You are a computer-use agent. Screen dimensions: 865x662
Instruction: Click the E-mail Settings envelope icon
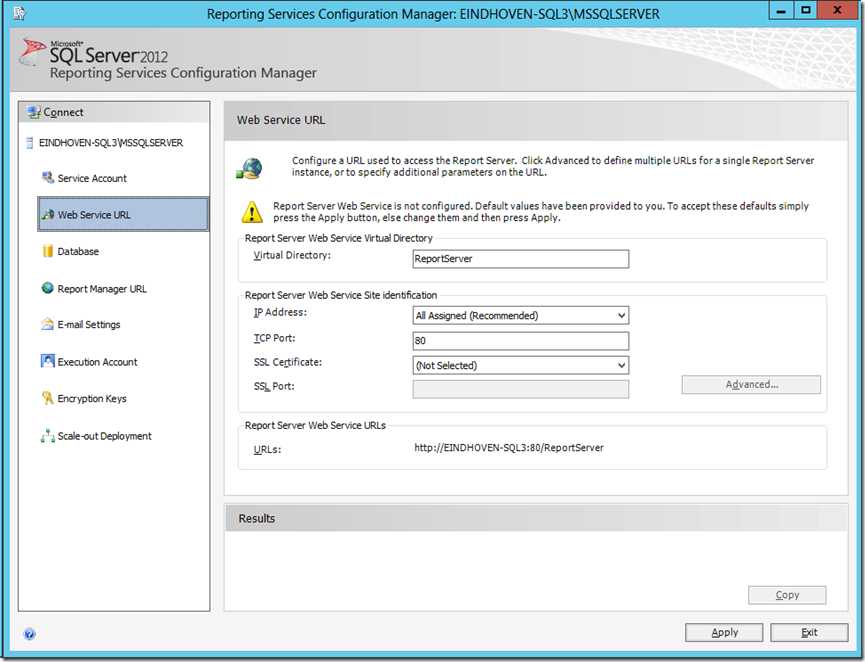pos(48,324)
